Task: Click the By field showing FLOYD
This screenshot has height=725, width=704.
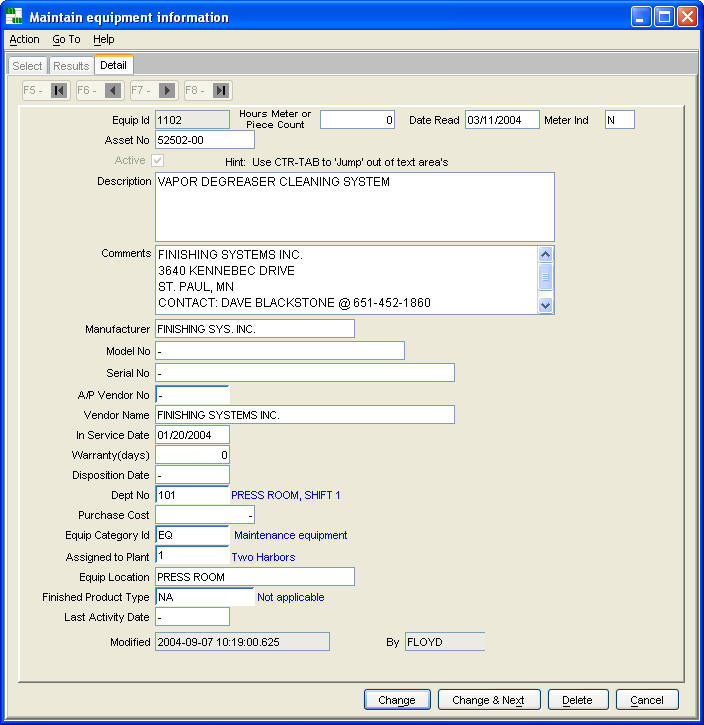Action: coord(445,642)
